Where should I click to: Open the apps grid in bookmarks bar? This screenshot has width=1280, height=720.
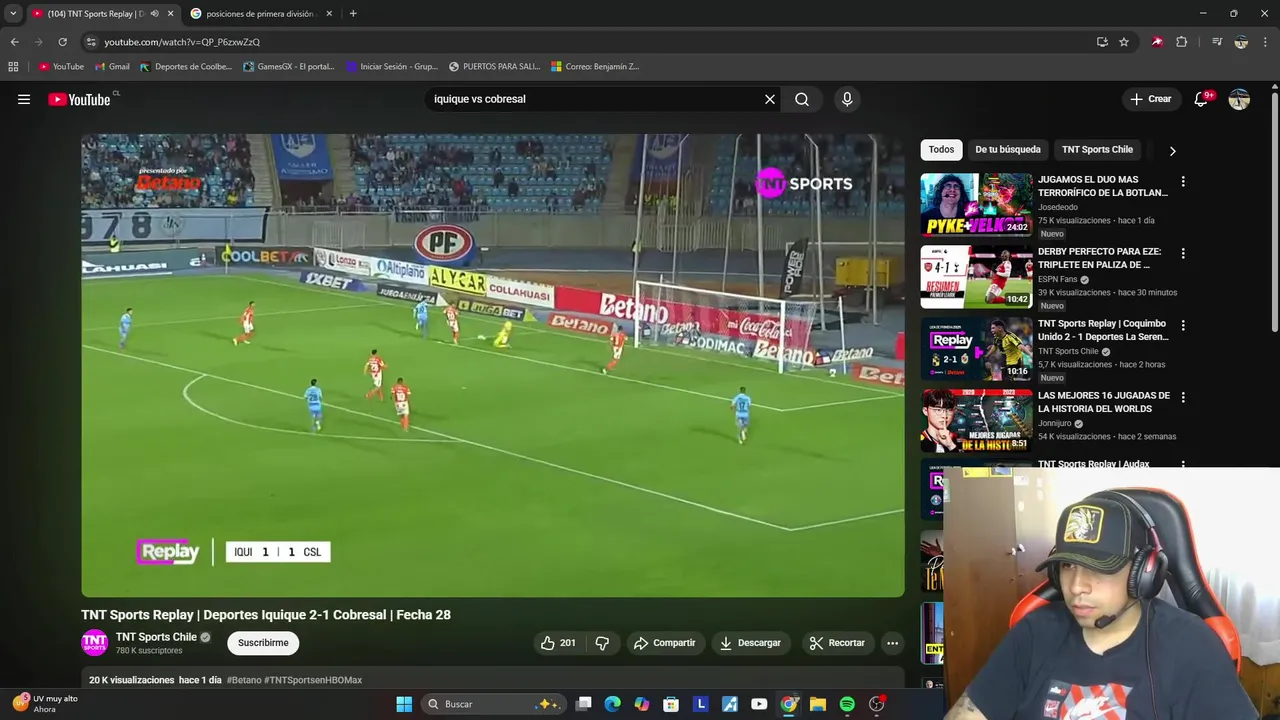[x=13, y=67]
